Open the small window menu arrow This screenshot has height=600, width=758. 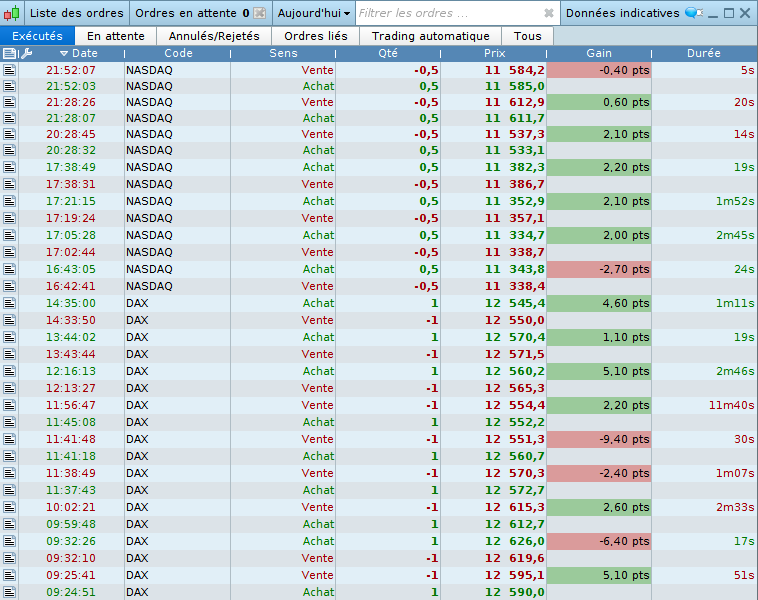pyautogui.click(x=712, y=14)
